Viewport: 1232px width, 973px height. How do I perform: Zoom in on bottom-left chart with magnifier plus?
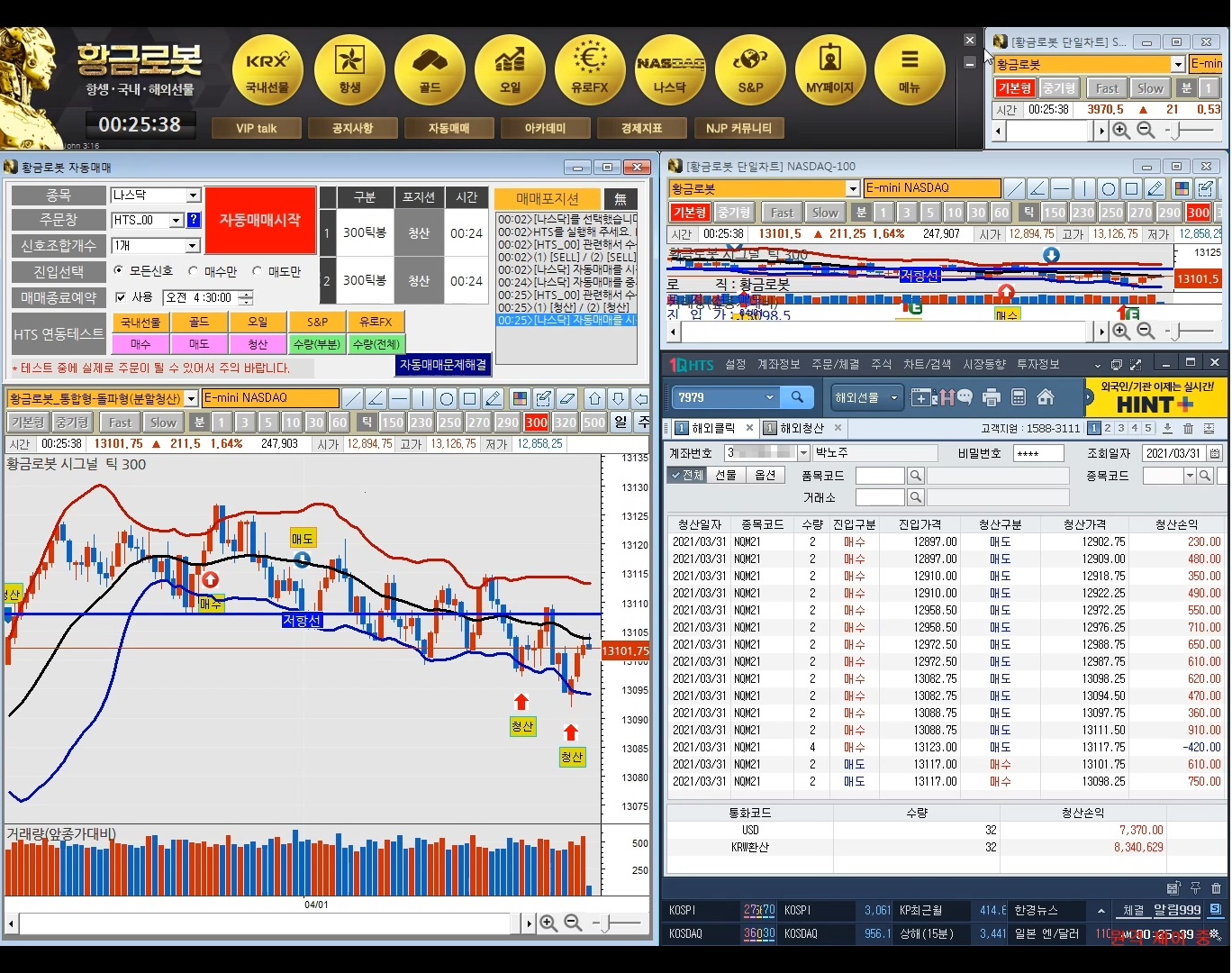[x=548, y=923]
